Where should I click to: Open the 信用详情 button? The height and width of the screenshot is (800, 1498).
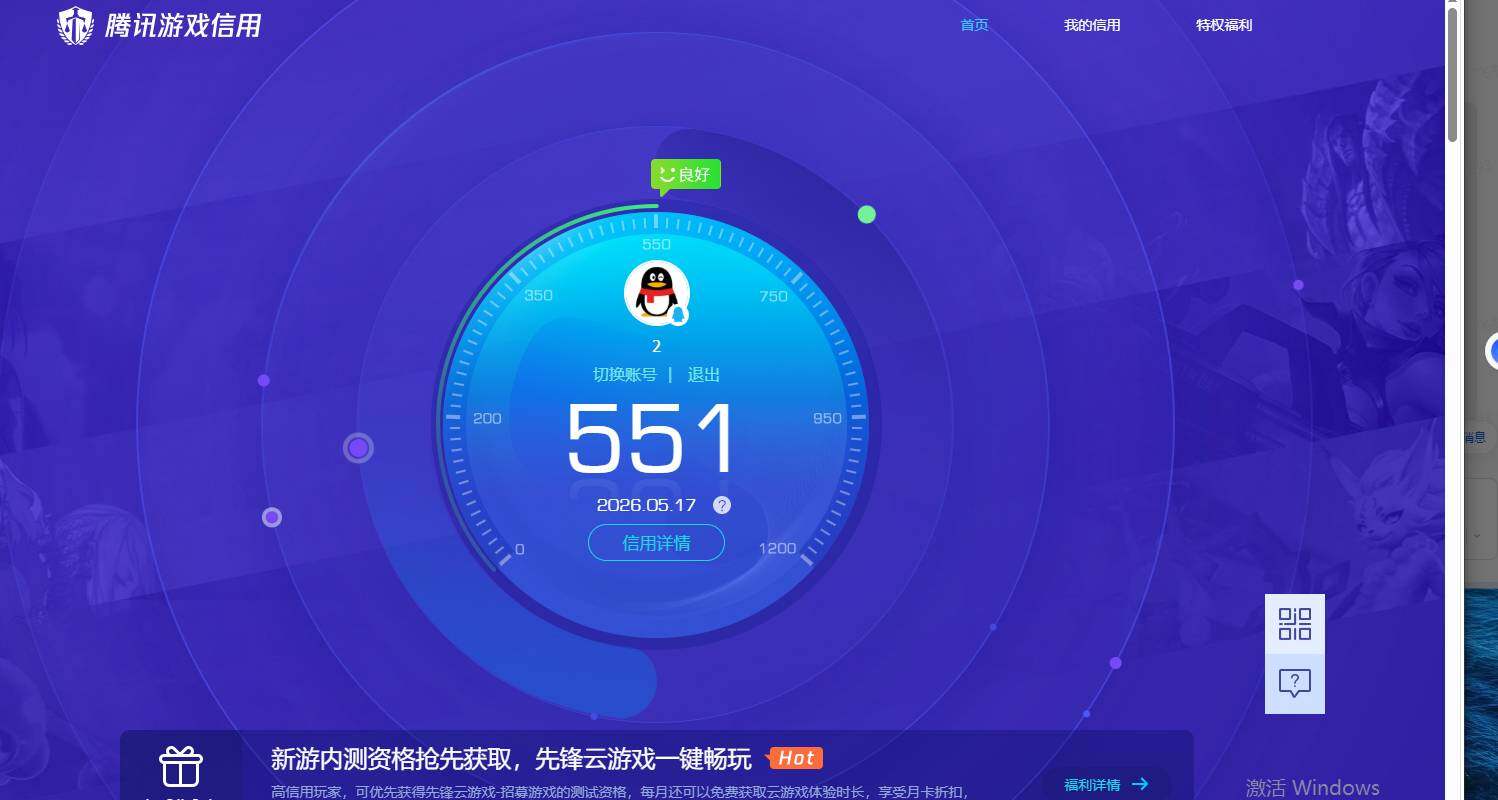pos(656,543)
